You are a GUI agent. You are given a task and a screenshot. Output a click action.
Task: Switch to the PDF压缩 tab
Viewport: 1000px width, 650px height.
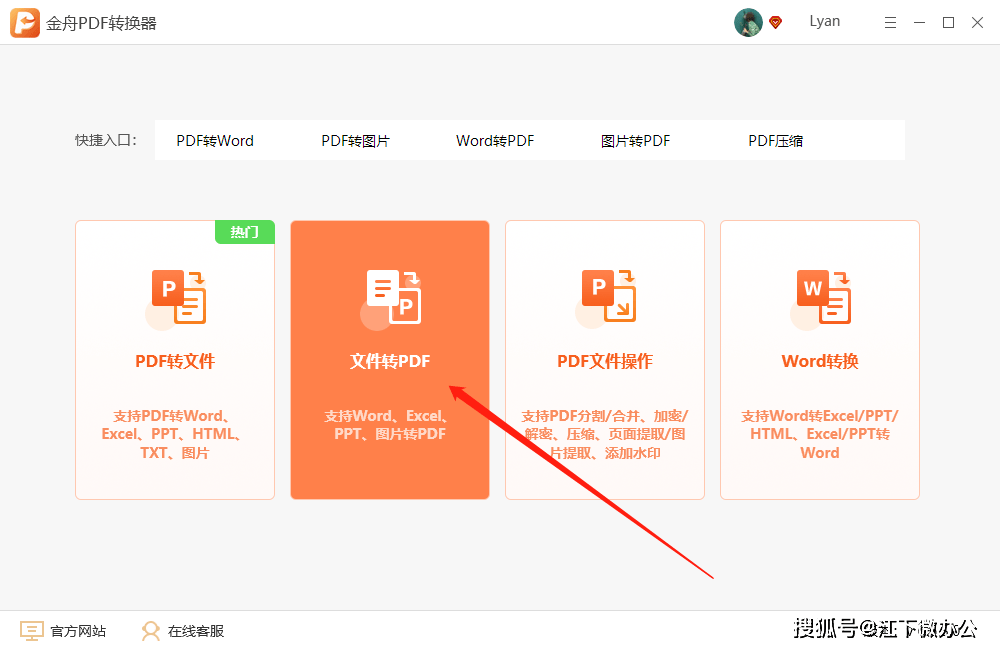(775, 140)
